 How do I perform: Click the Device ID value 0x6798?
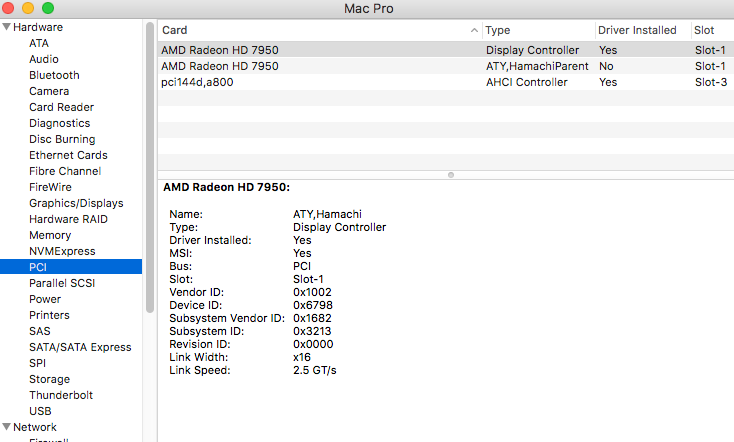click(x=313, y=305)
